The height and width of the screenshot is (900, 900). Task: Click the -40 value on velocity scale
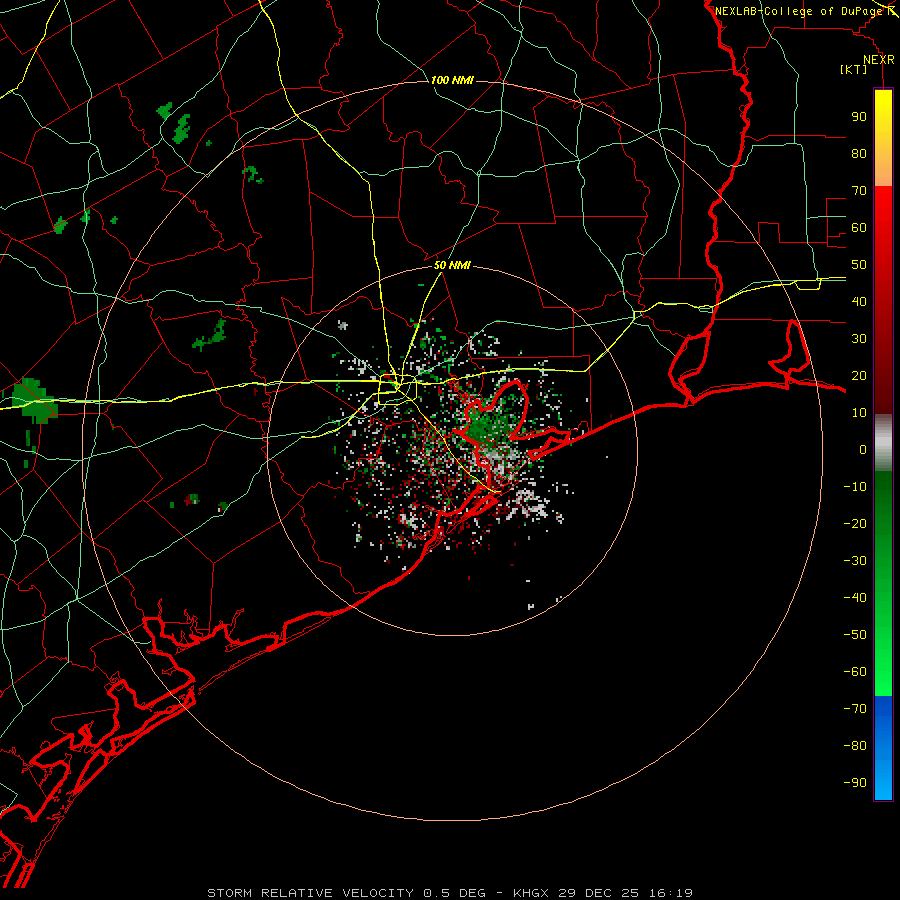click(855, 598)
